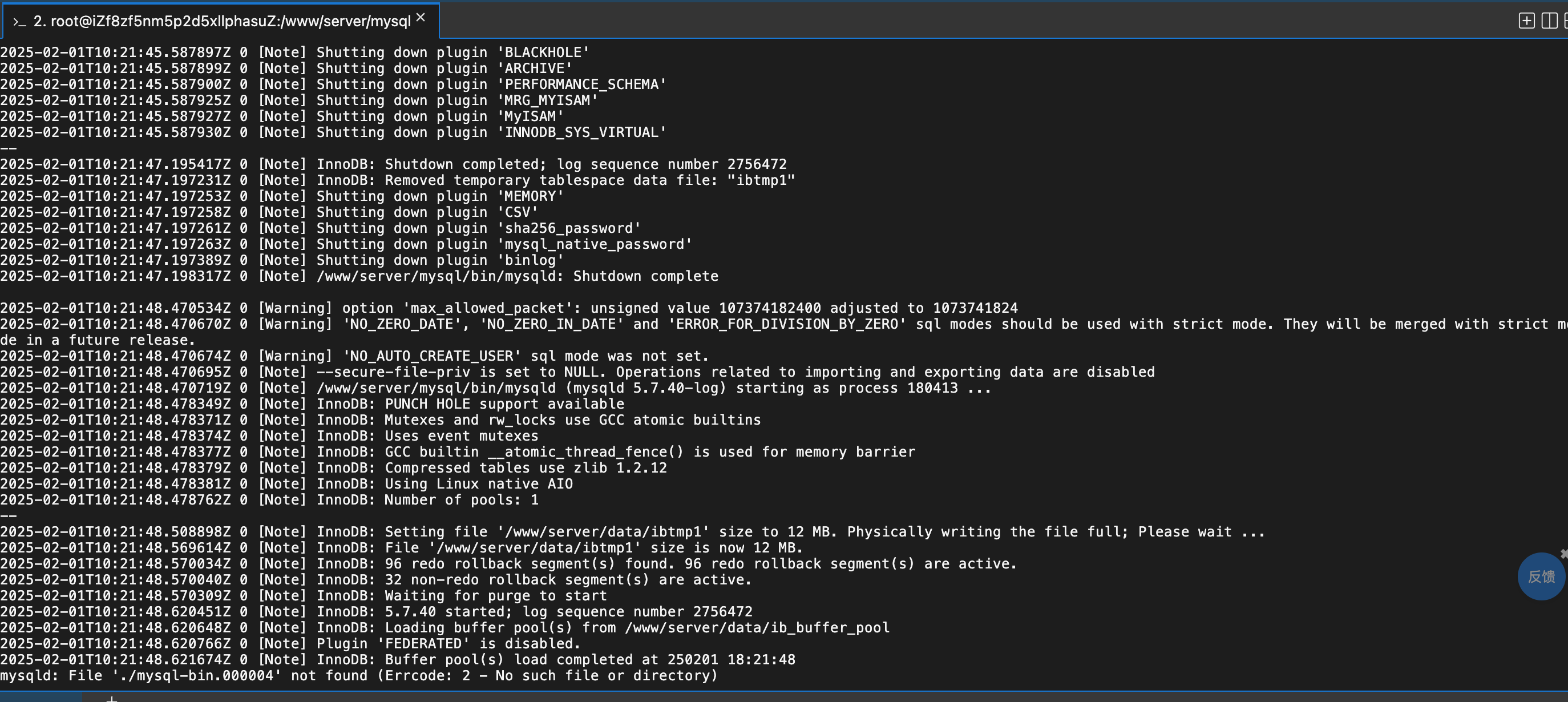Click the partially visible horizontal split icon
Image resolution: width=1568 pixels, height=702 pixels.
[x=1566, y=21]
